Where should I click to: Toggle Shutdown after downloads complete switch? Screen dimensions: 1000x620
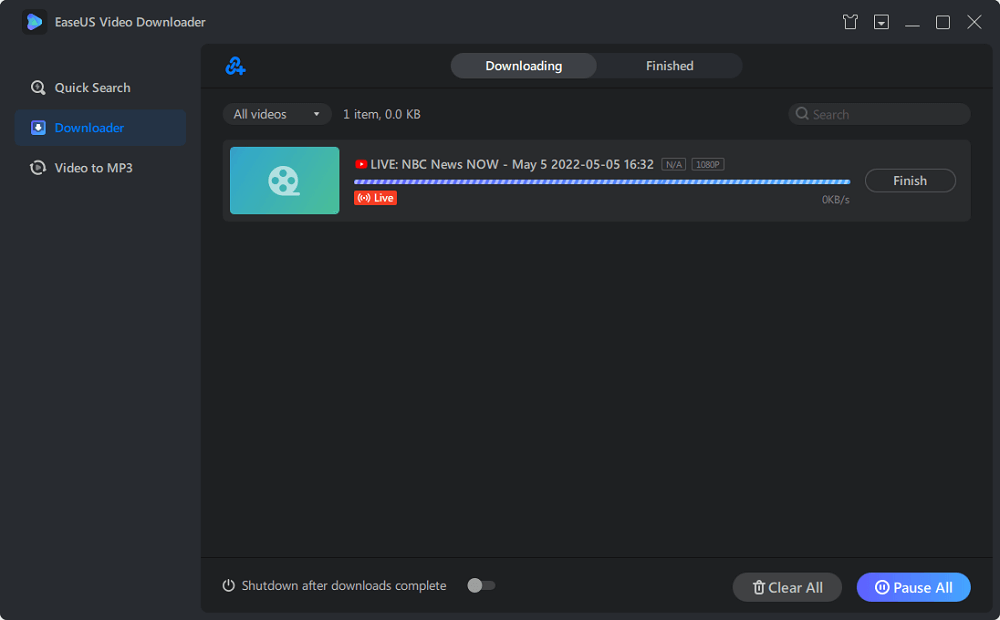[481, 586]
